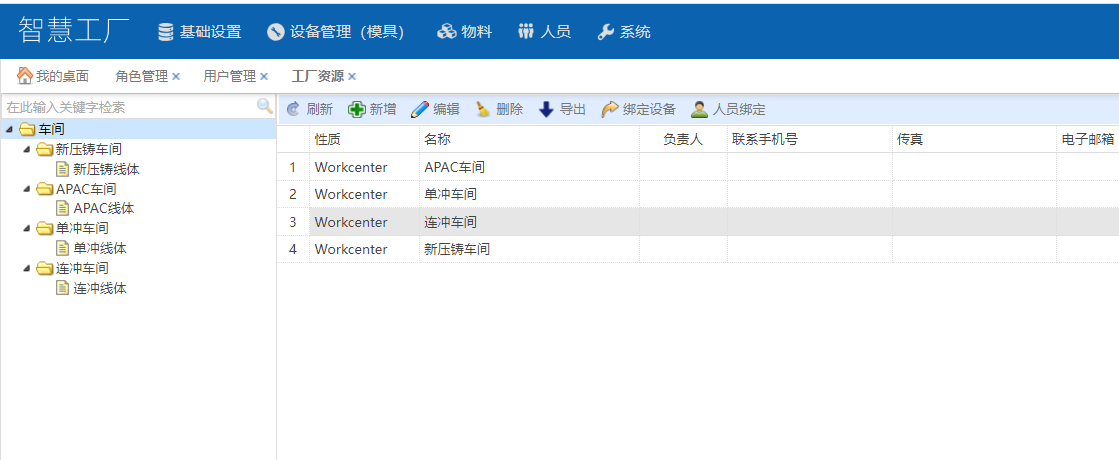The width and height of the screenshot is (1119, 460).
Task: Close the 用户管理 tab
Action: (x=264, y=76)
